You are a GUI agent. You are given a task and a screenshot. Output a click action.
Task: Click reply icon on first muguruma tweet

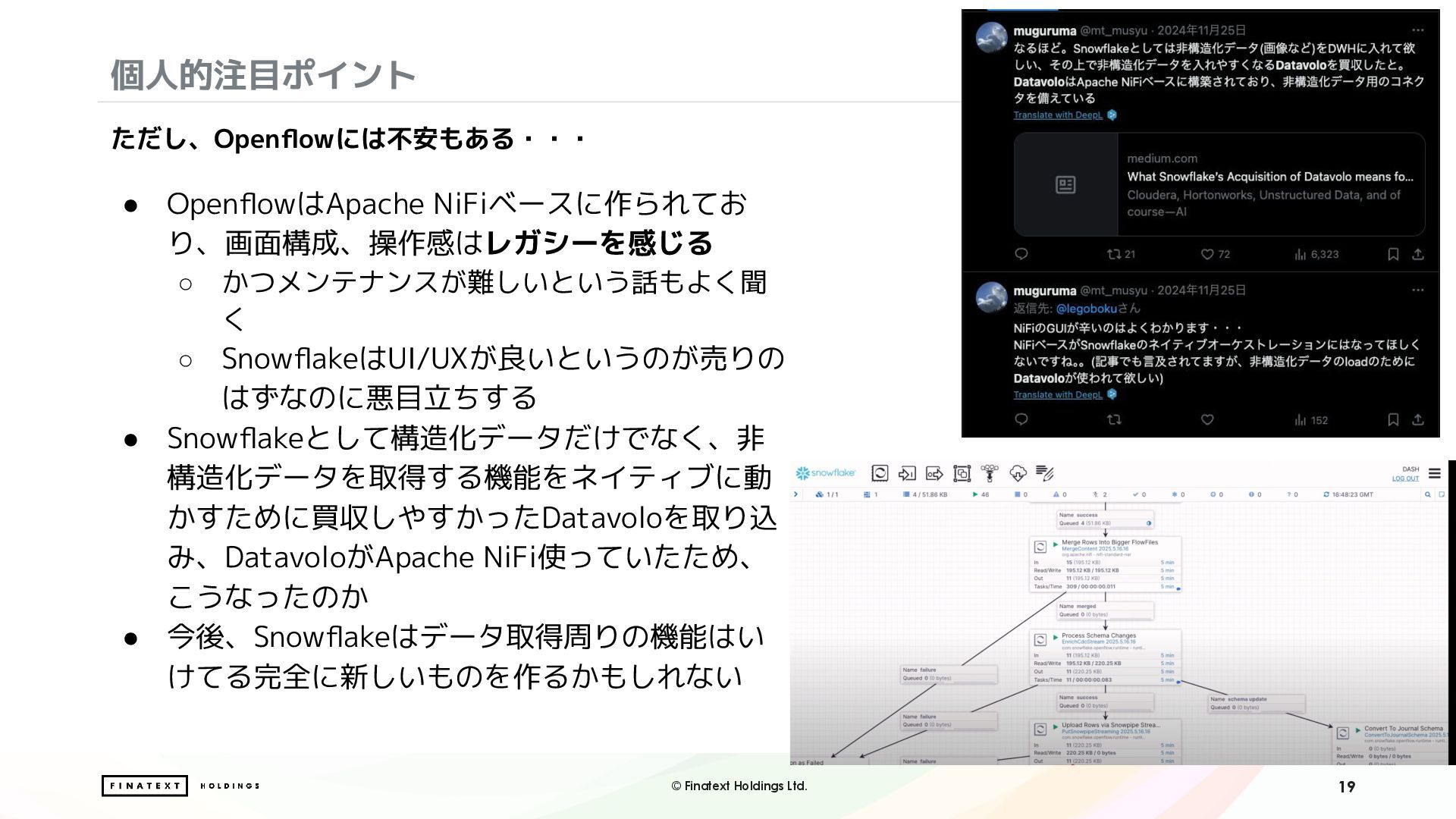(x=1021, y=254)
